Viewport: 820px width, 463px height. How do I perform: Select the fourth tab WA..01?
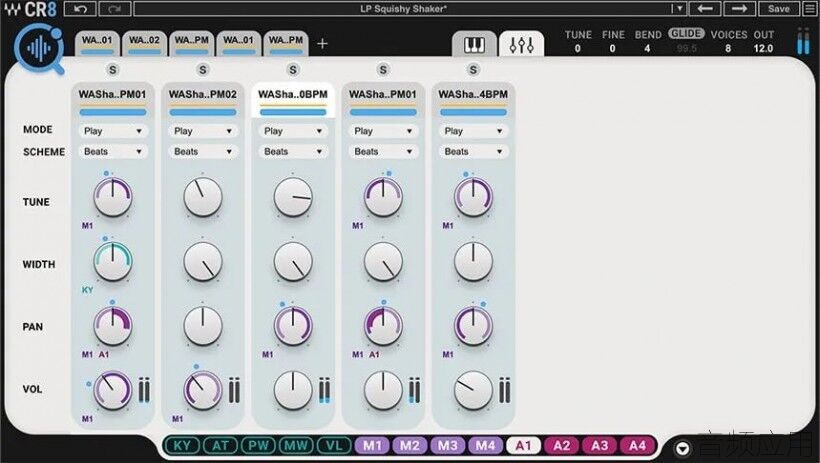pyautogui.click(x=238, y=44)
